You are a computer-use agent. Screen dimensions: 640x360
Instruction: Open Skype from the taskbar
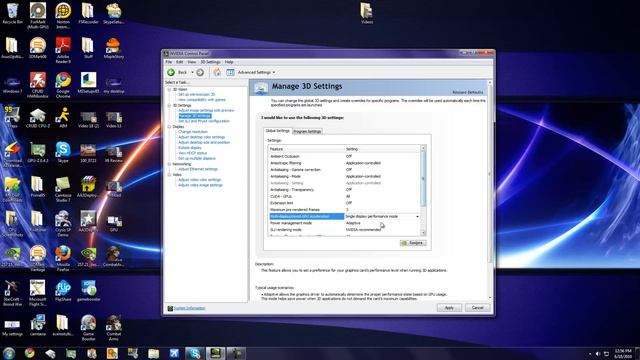click(x=194, y=353)
